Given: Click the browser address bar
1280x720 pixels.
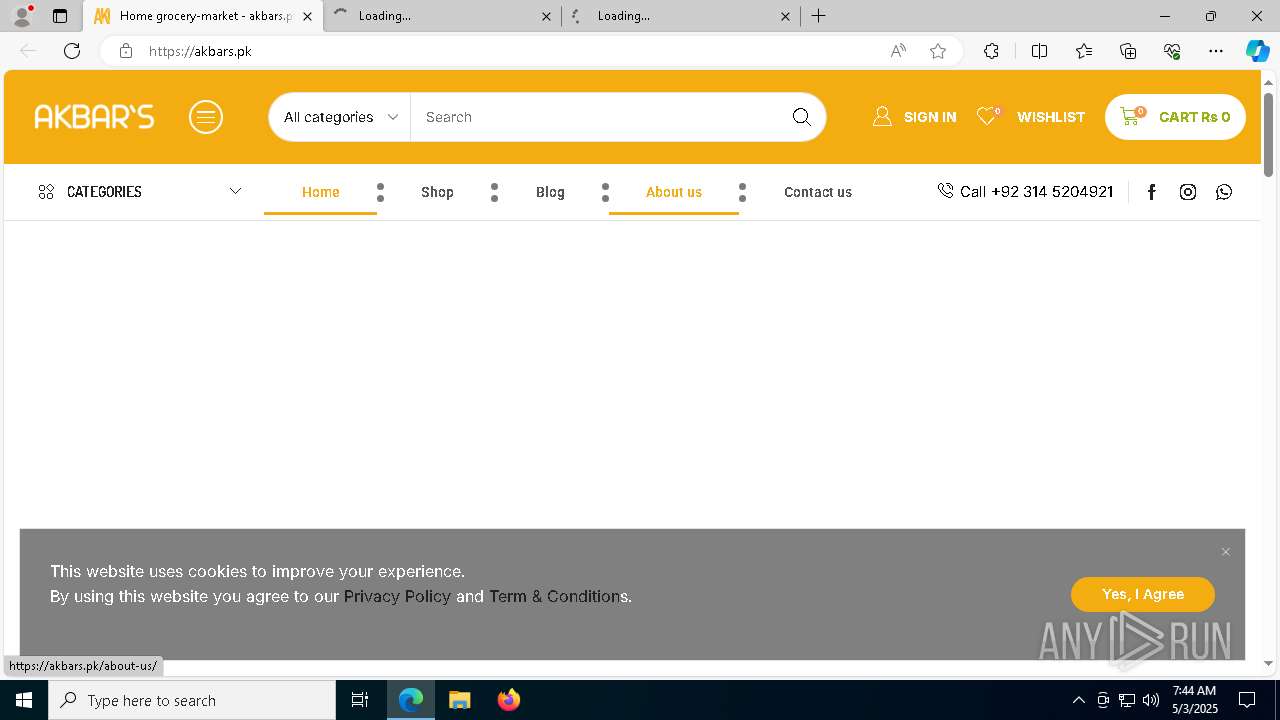Looking at the screenshot, I should coord(510,51).
